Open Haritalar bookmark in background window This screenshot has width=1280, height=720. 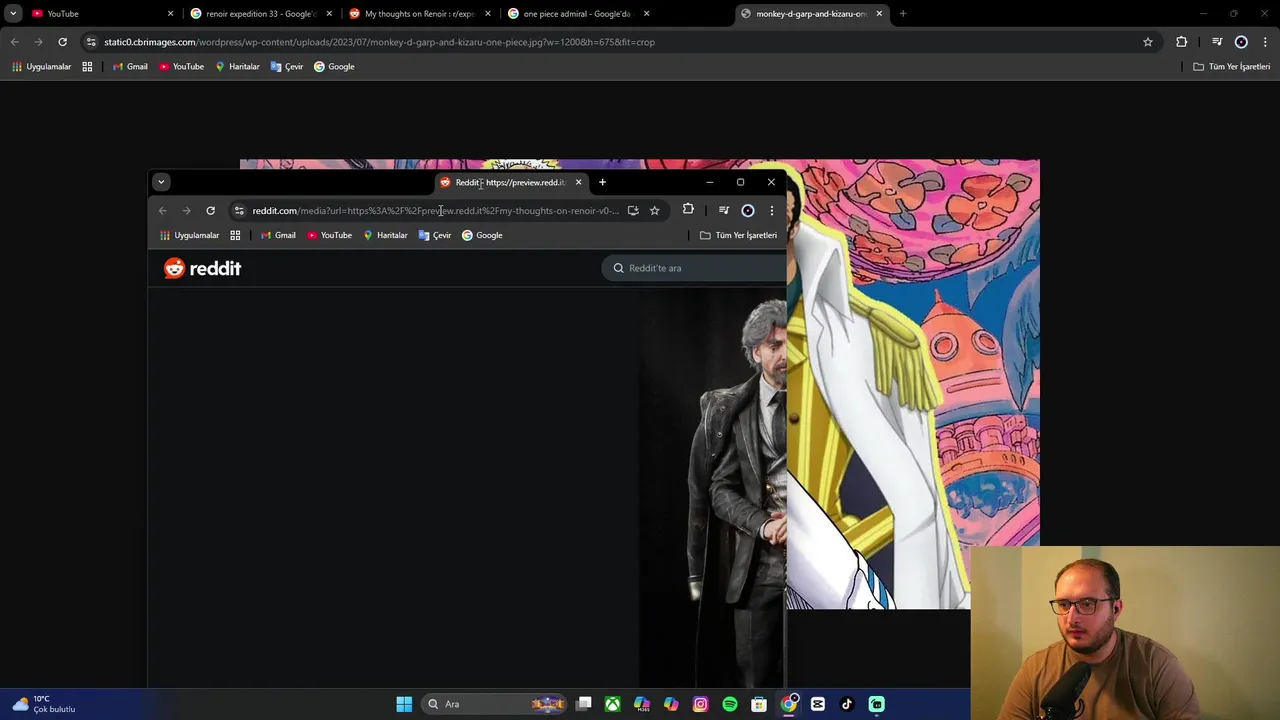[237, 66]
